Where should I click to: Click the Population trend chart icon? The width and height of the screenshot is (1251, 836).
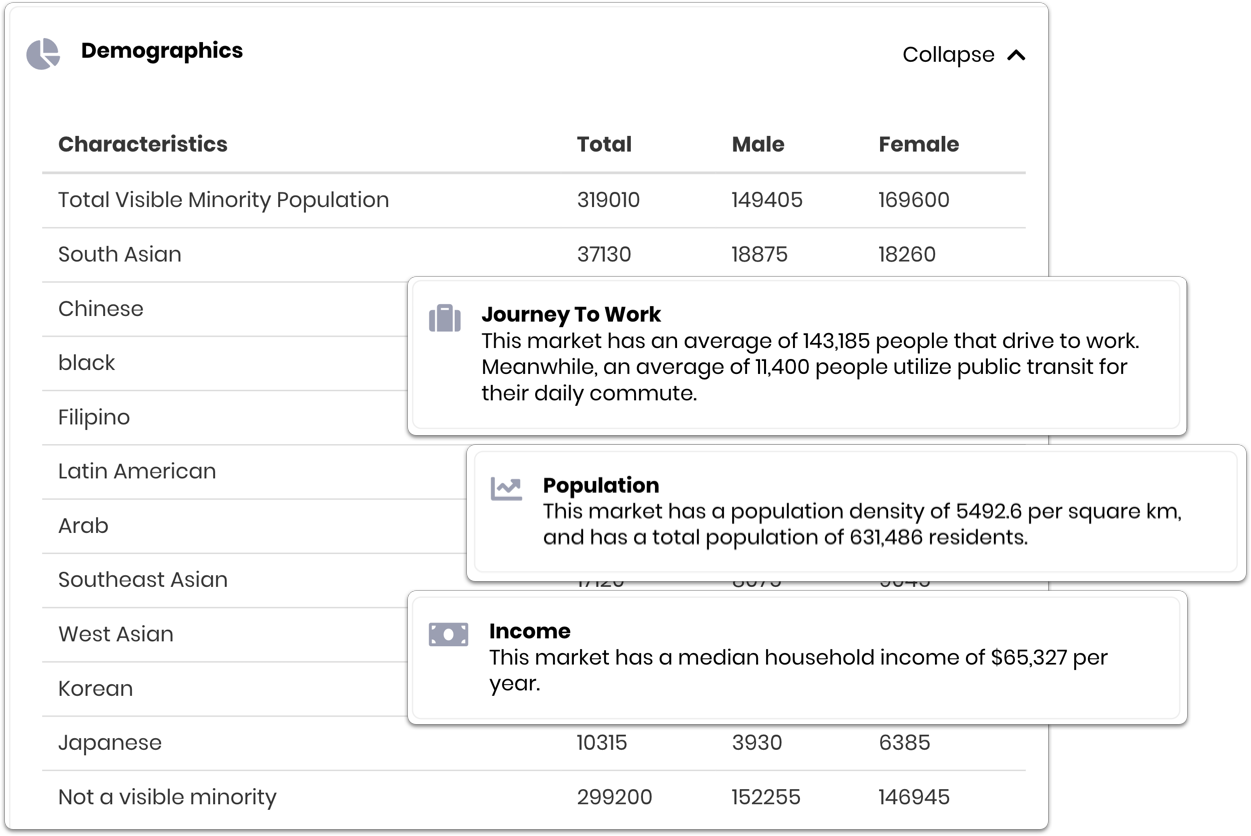click(x=506, y=489)
